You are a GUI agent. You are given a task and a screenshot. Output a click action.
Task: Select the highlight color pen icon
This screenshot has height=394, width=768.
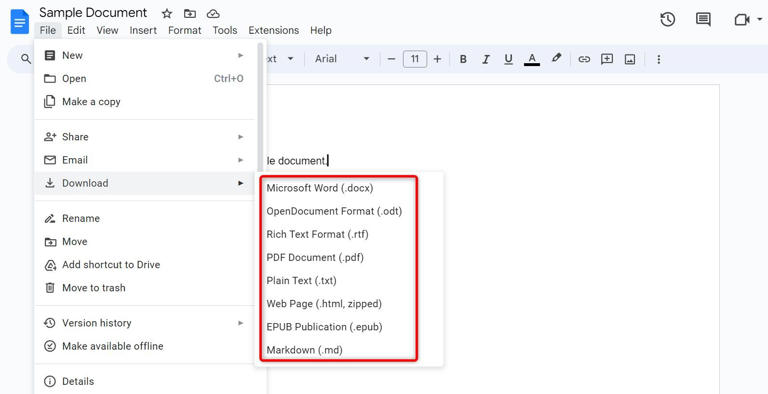tap(556, 58)
